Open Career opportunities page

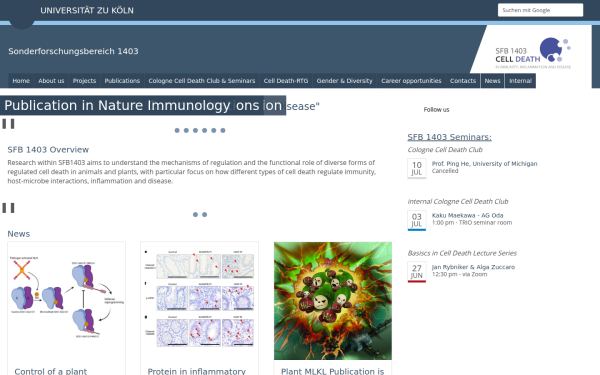click(411, 81)
